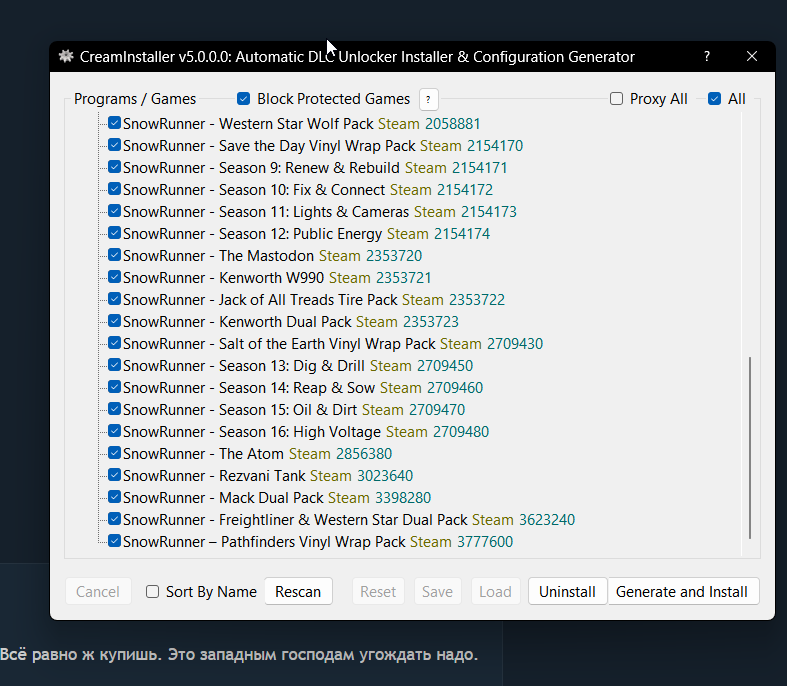
Task: Uncheck Season 9: Renew & Rebuild checkbox
Action: (x=114, y=167)
